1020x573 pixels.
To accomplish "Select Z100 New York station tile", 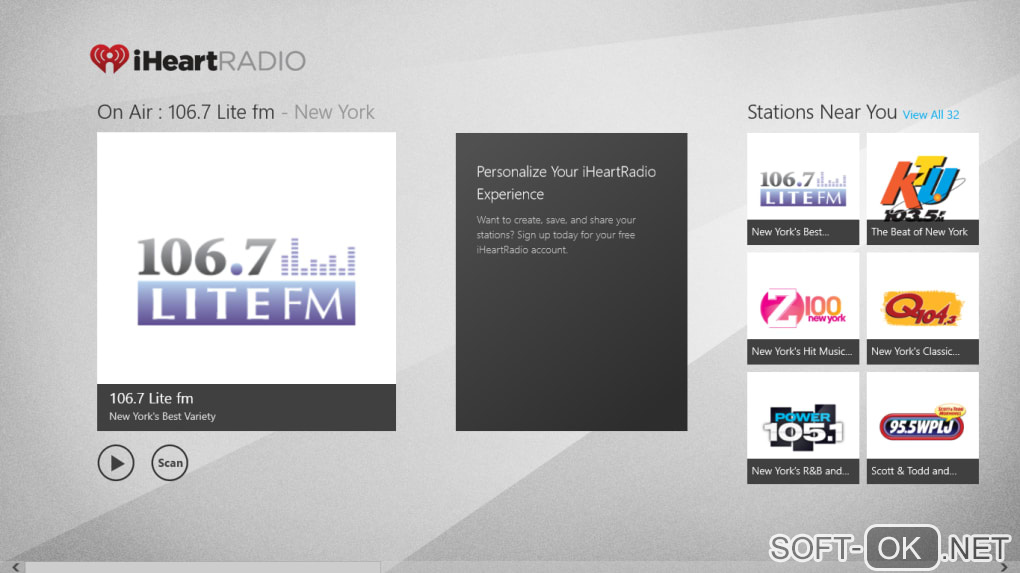I will (x=803, y=308).
